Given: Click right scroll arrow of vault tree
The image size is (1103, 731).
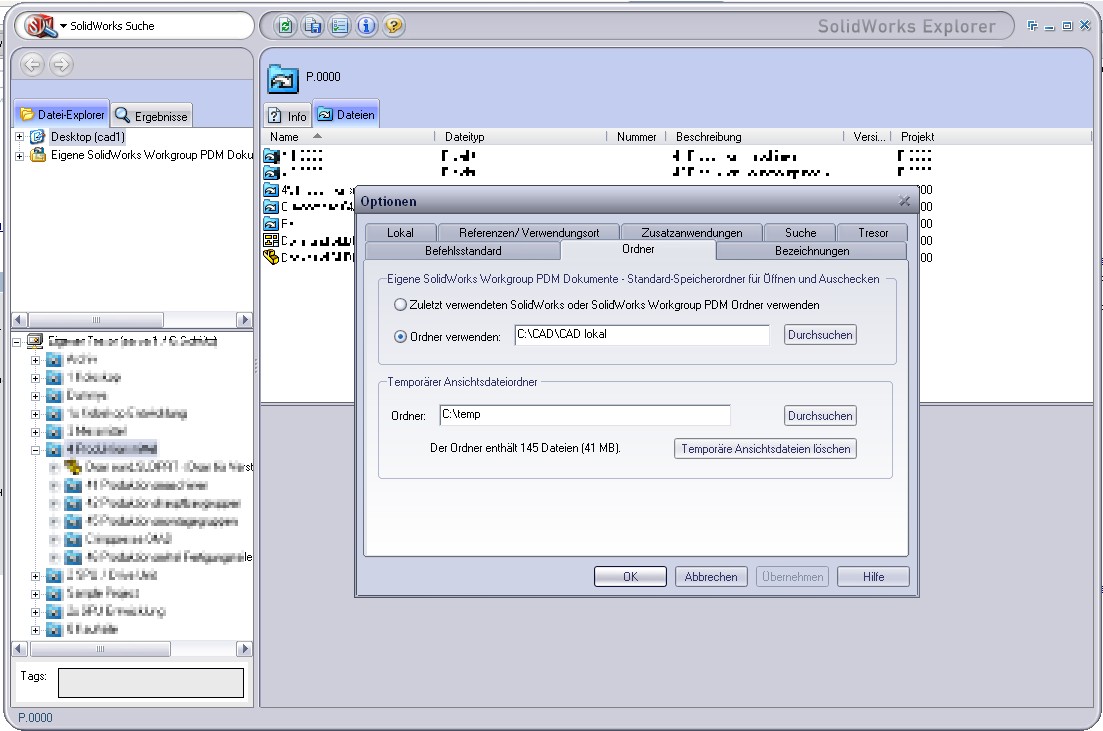Looking at the screenshot, I should 244,649.
